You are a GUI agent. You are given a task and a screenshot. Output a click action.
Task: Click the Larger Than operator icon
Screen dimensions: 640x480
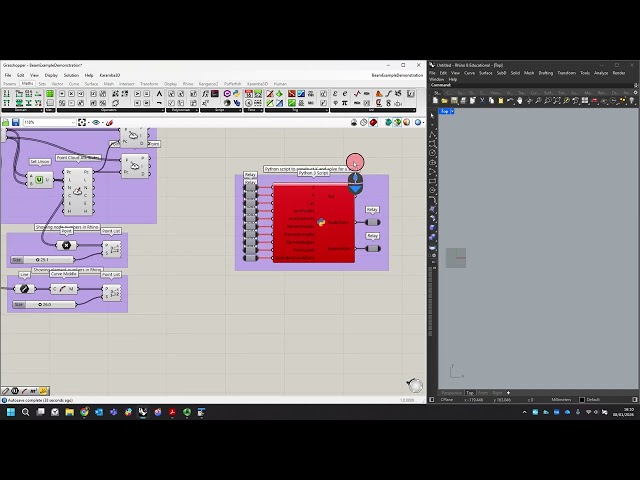(137, 94)
